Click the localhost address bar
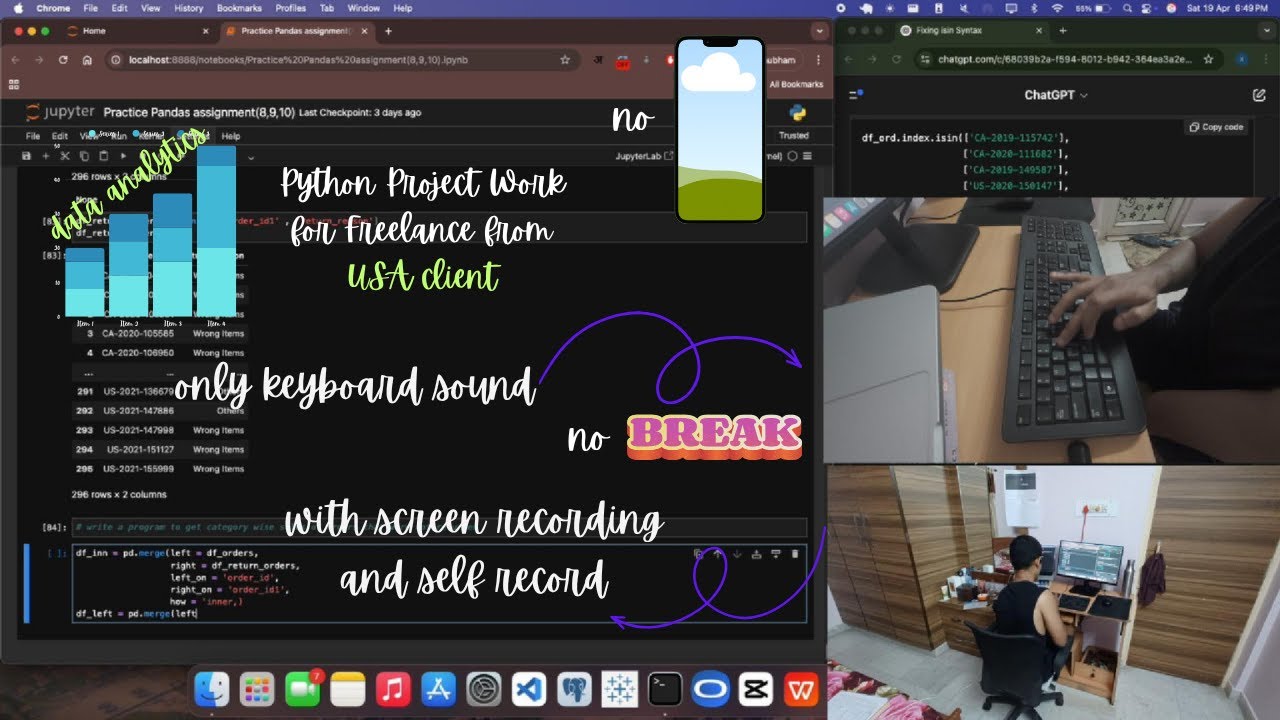This screenshot has width=1280, height=720. (x=342, y=60)
